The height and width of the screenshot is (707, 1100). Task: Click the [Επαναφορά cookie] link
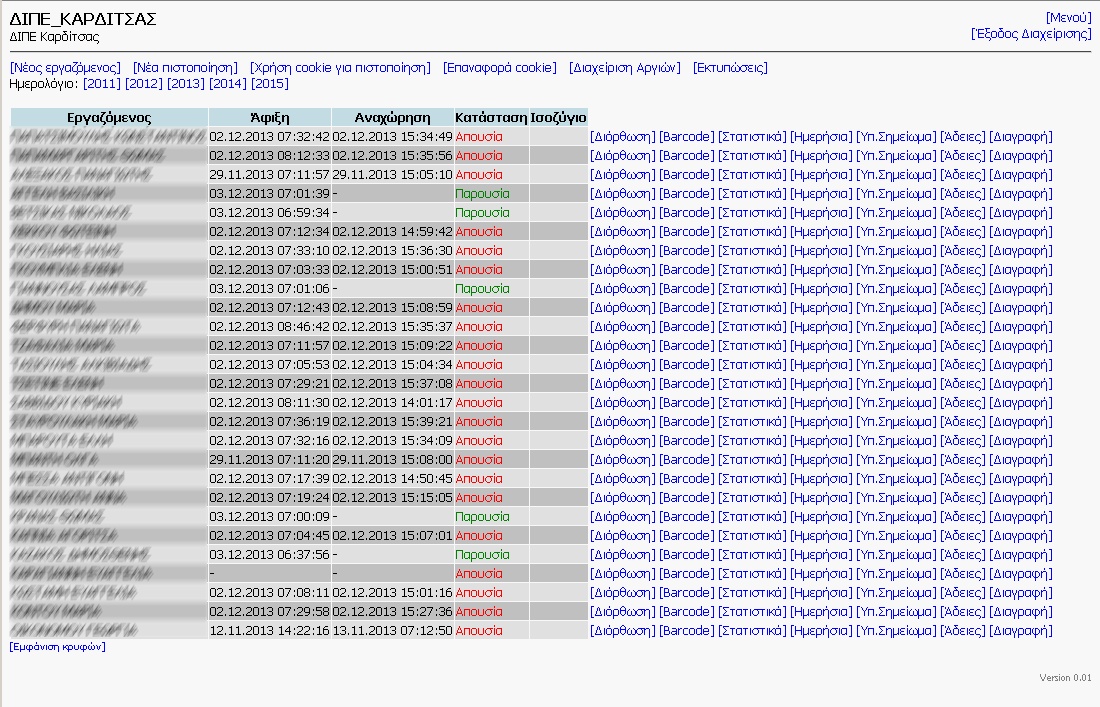pyautogui.click(x=499, y=68)
